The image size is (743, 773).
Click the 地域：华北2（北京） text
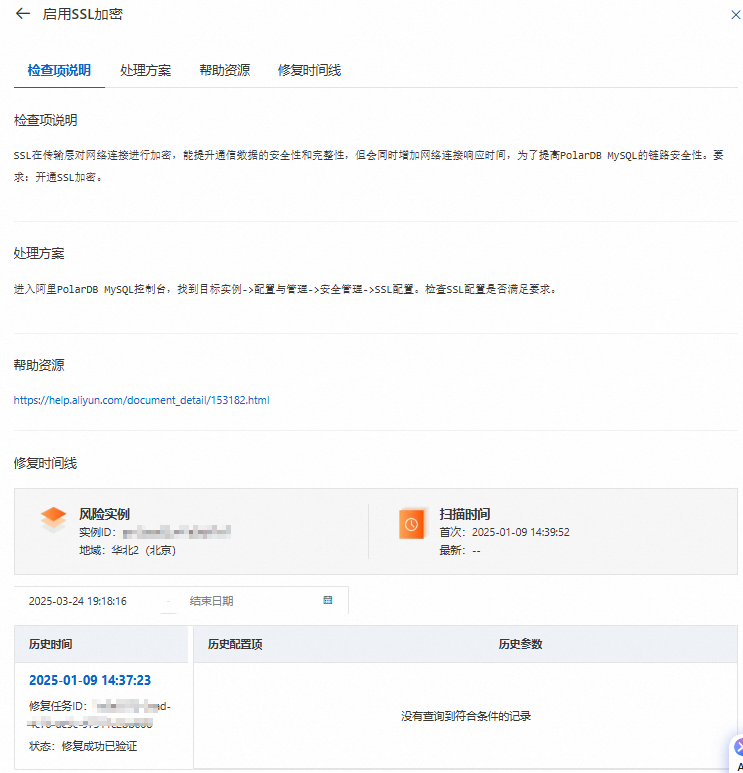point(128,550)
